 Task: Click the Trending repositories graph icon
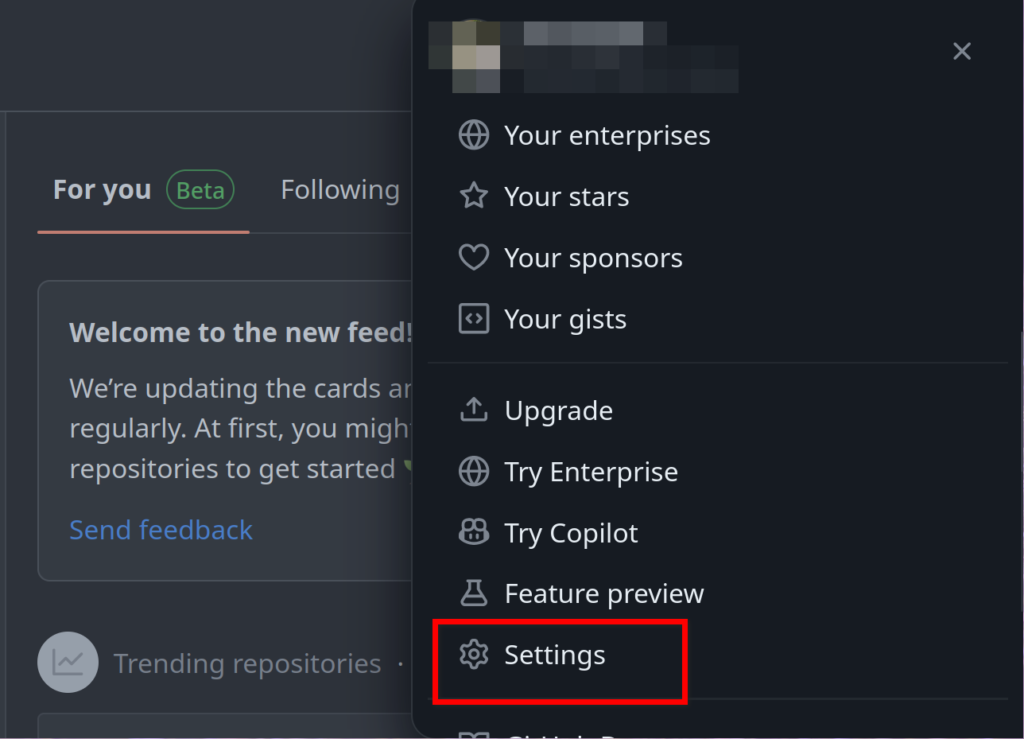68,662
